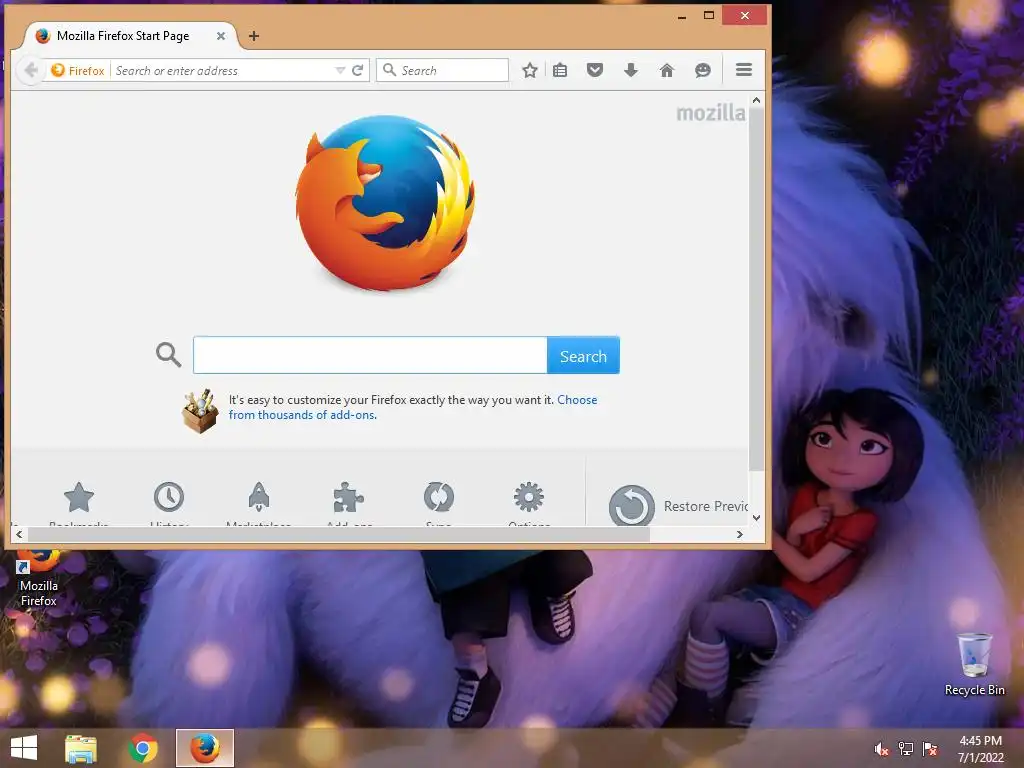Open the Recycle Bin on desktop
Viewport: 1024px width, 768px height.
tap(974, 664)
